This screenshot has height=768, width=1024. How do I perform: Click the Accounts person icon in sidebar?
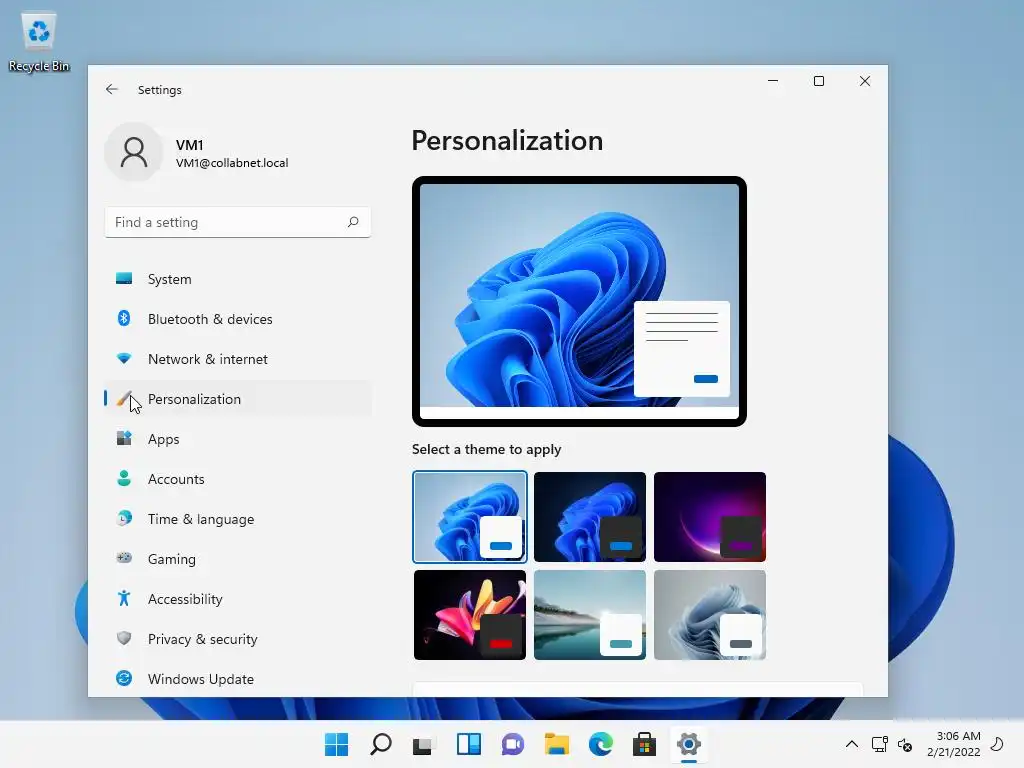123,479
